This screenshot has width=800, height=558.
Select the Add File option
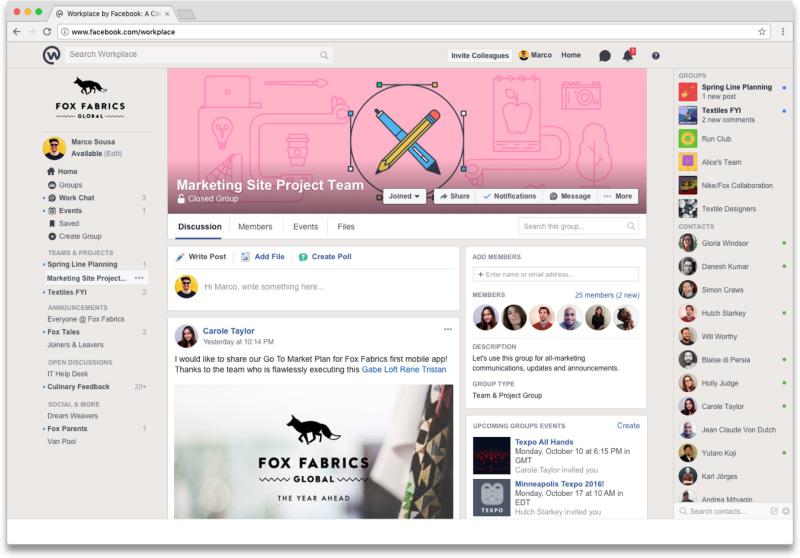point(263,257)
